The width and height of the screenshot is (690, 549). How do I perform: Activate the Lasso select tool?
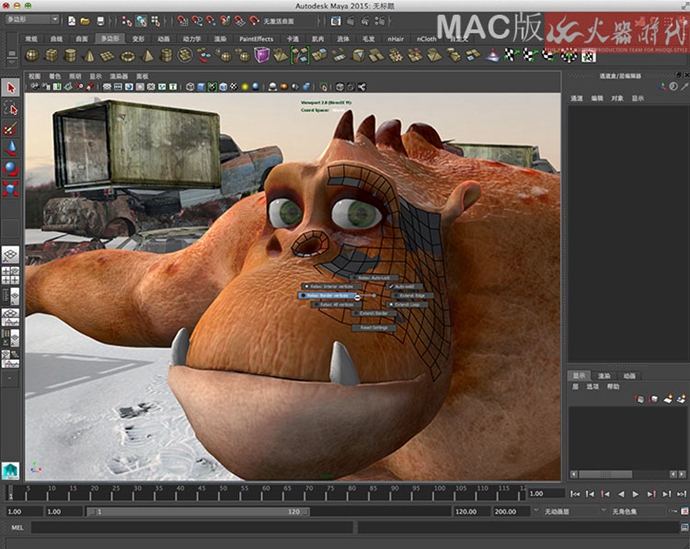pyautogui.click(x=11, y=108)
